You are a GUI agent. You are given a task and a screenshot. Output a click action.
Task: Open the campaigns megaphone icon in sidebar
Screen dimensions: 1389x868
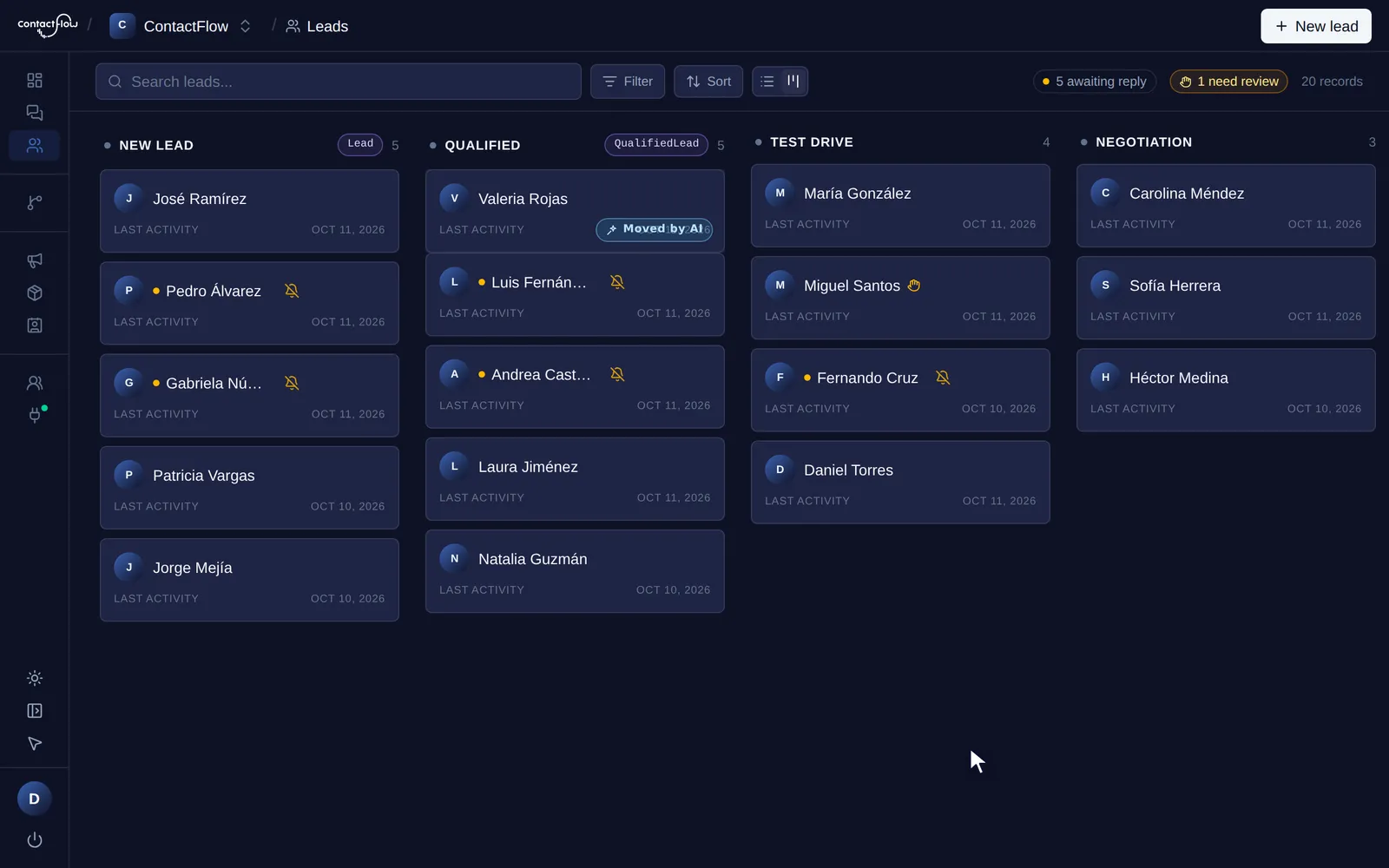(35, 260)
